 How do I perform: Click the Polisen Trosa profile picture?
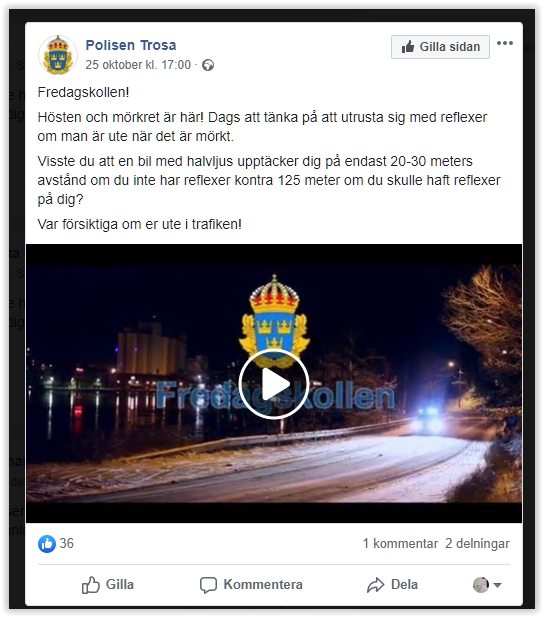(58, 55)
